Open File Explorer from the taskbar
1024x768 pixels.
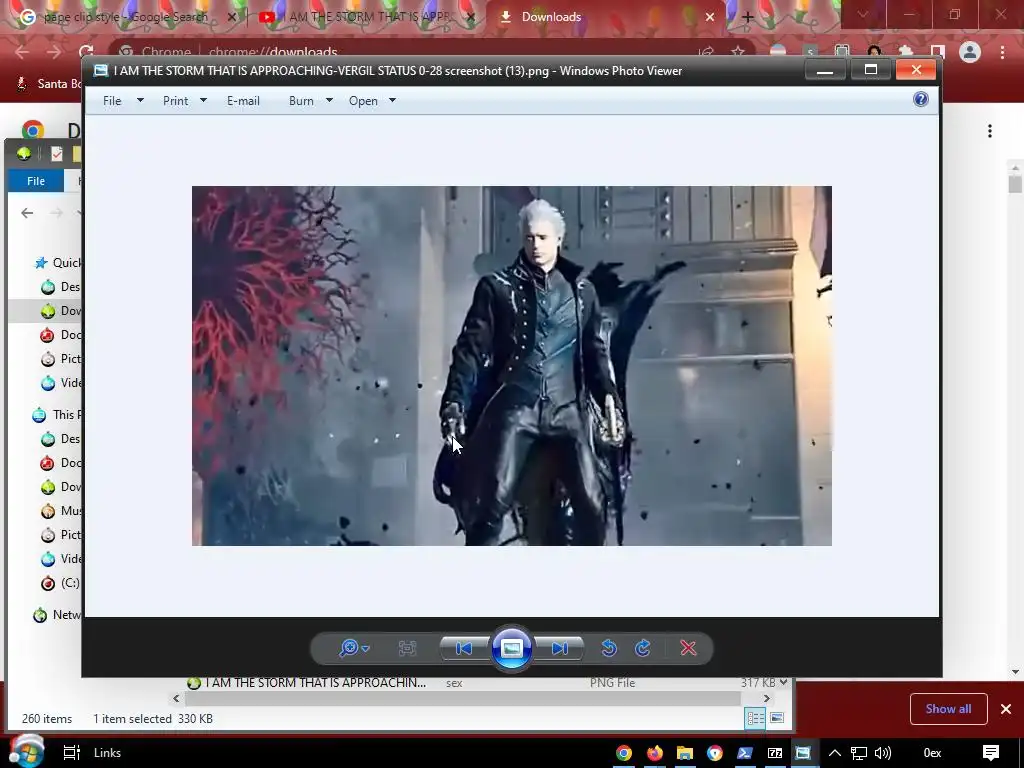(684, 753)
